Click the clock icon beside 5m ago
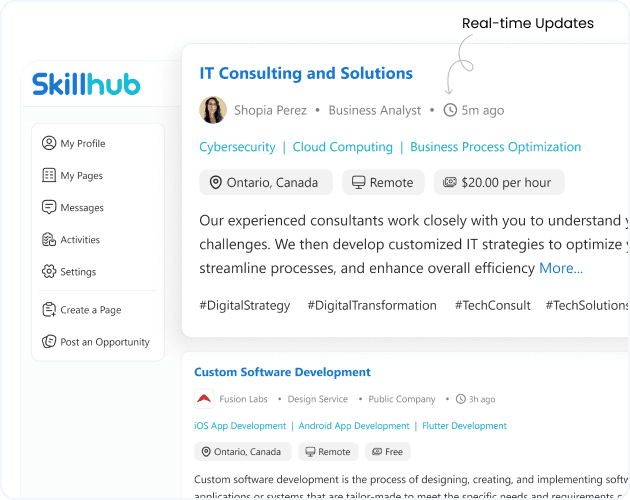This screenshot has width=630, height=500. click(x=450, y=110)
